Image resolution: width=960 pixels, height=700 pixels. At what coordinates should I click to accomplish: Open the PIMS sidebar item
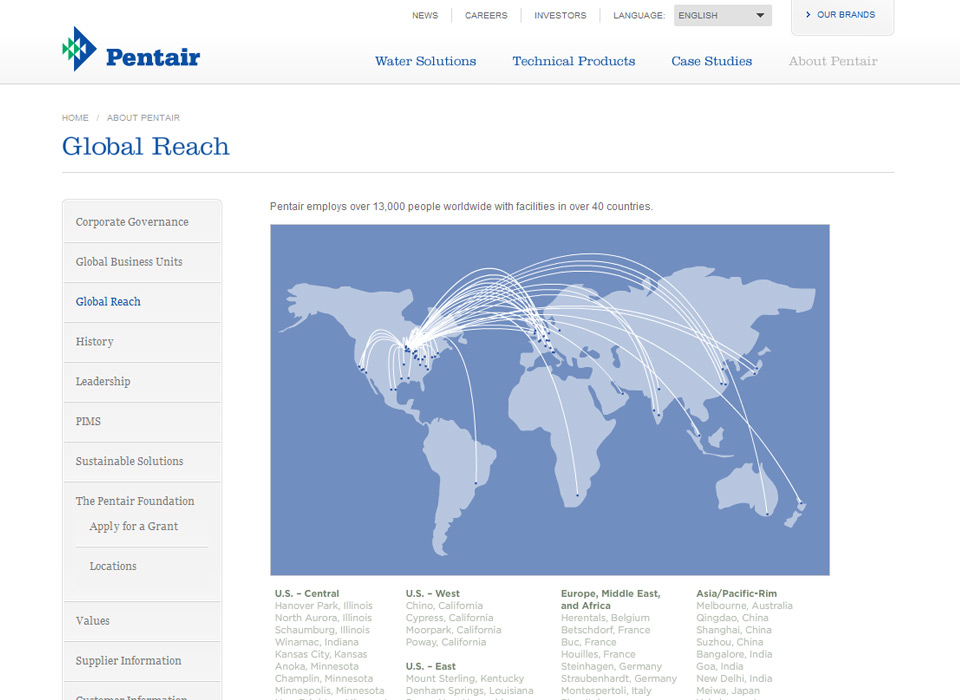(142, 421)
